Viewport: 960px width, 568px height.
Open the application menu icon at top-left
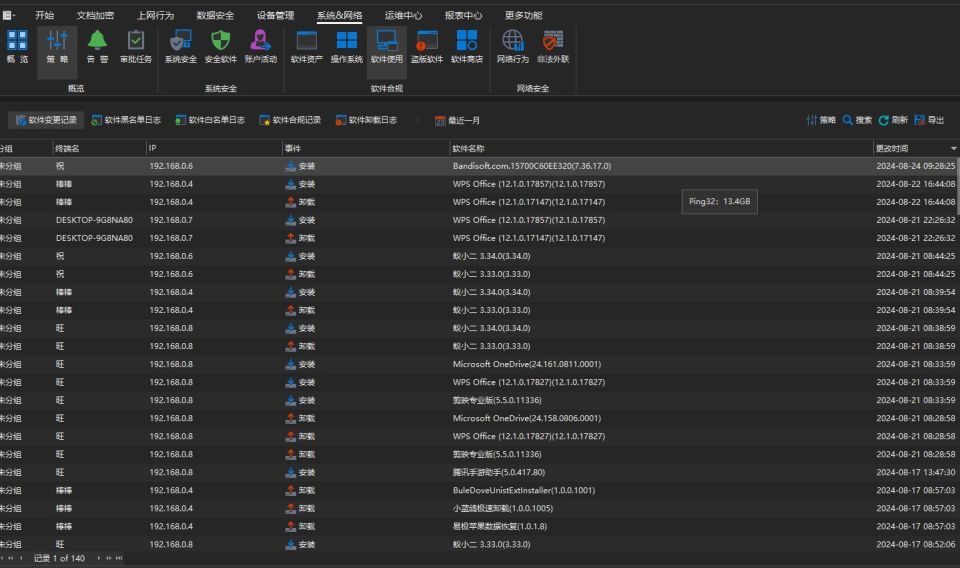(9, 15)
